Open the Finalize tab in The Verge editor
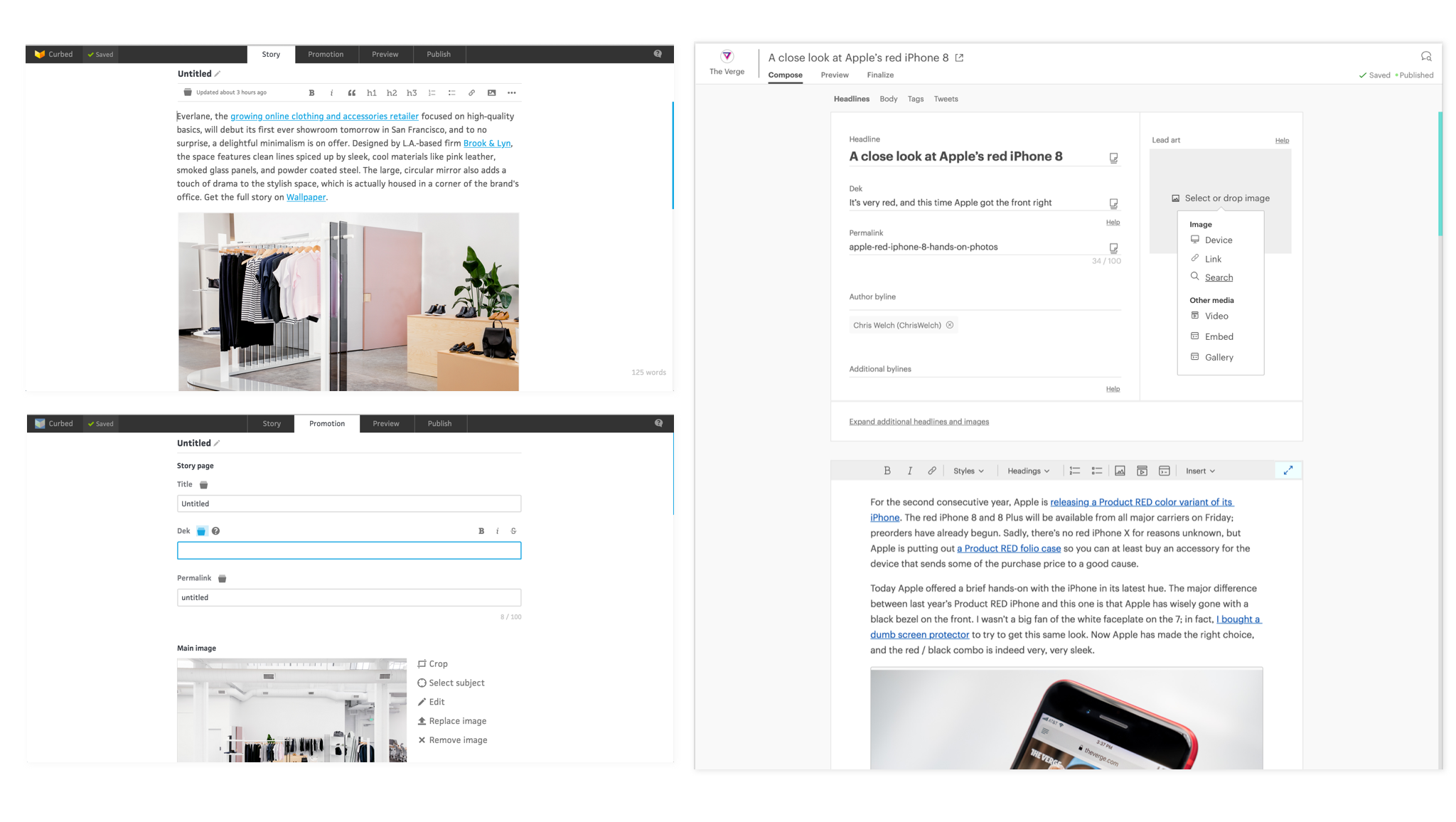The height and width of the screenshot is (822, 1456). click(880, 75)
